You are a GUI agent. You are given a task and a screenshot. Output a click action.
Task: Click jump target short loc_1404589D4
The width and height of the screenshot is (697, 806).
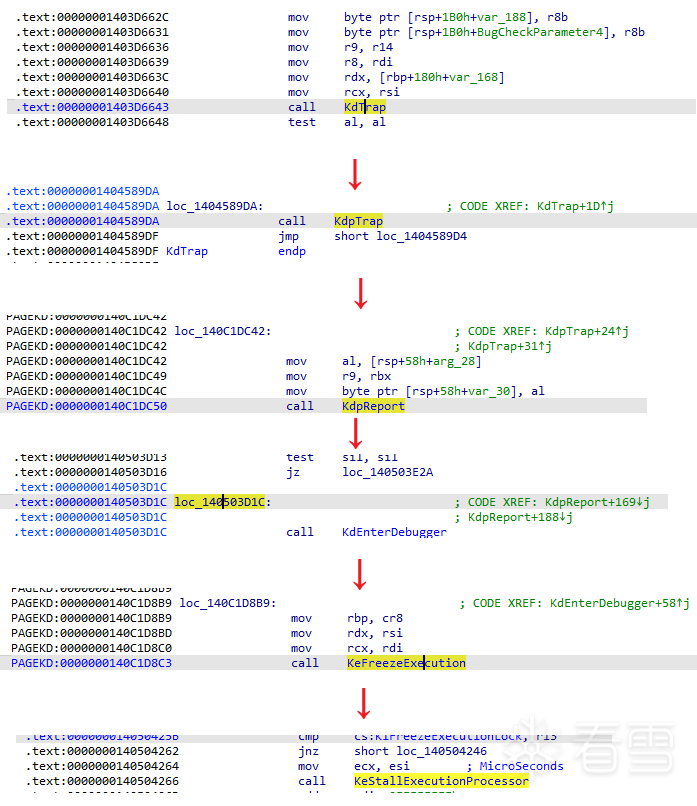click(400, 236)
